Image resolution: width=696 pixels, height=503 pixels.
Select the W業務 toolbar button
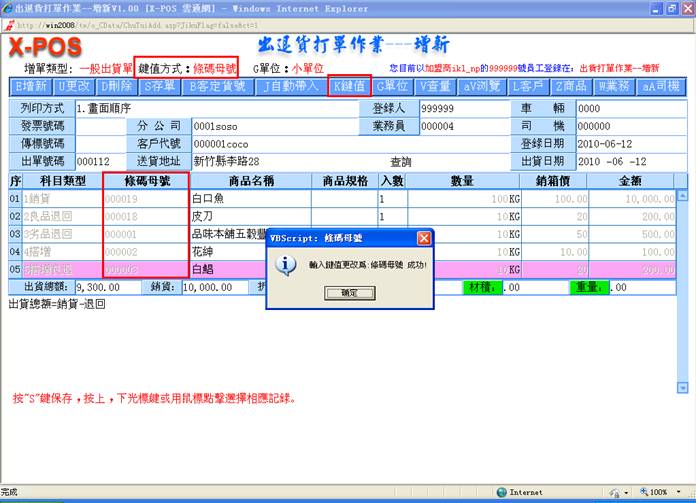pos(618,86)
